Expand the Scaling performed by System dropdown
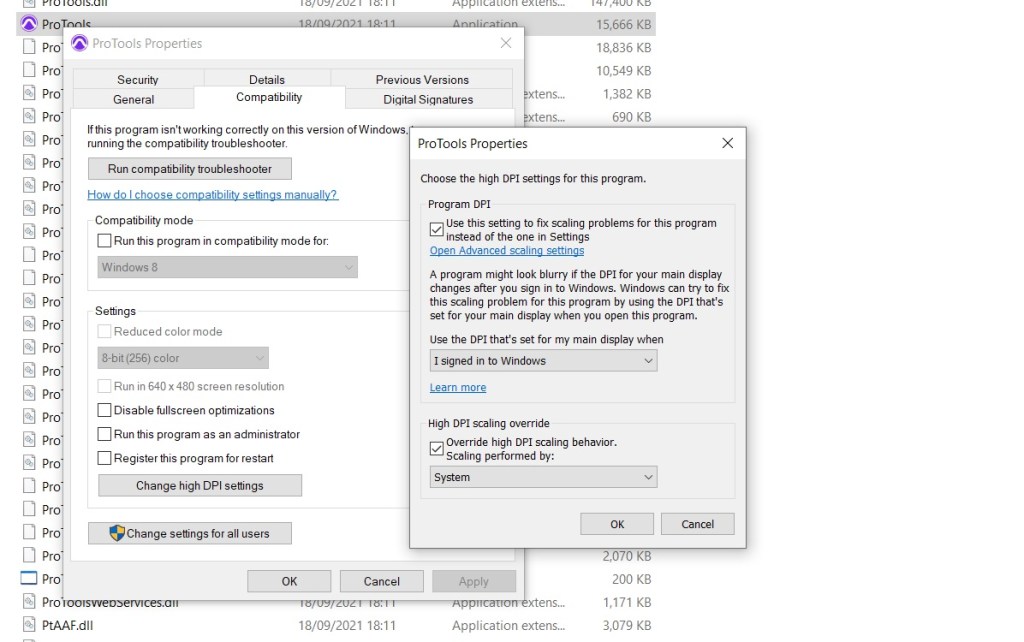The image size is (1024, 642). (x=543, y=478)
